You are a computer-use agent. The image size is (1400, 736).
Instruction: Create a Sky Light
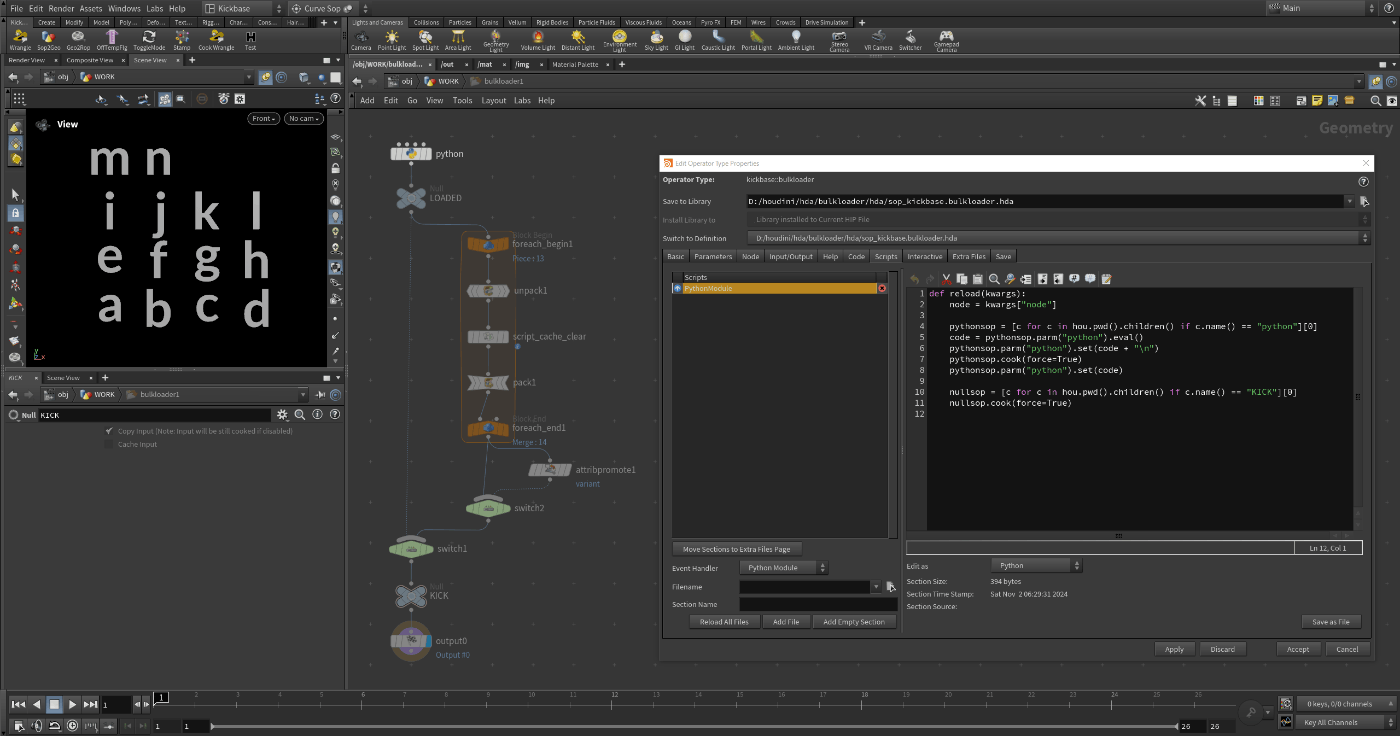(656, 40)
